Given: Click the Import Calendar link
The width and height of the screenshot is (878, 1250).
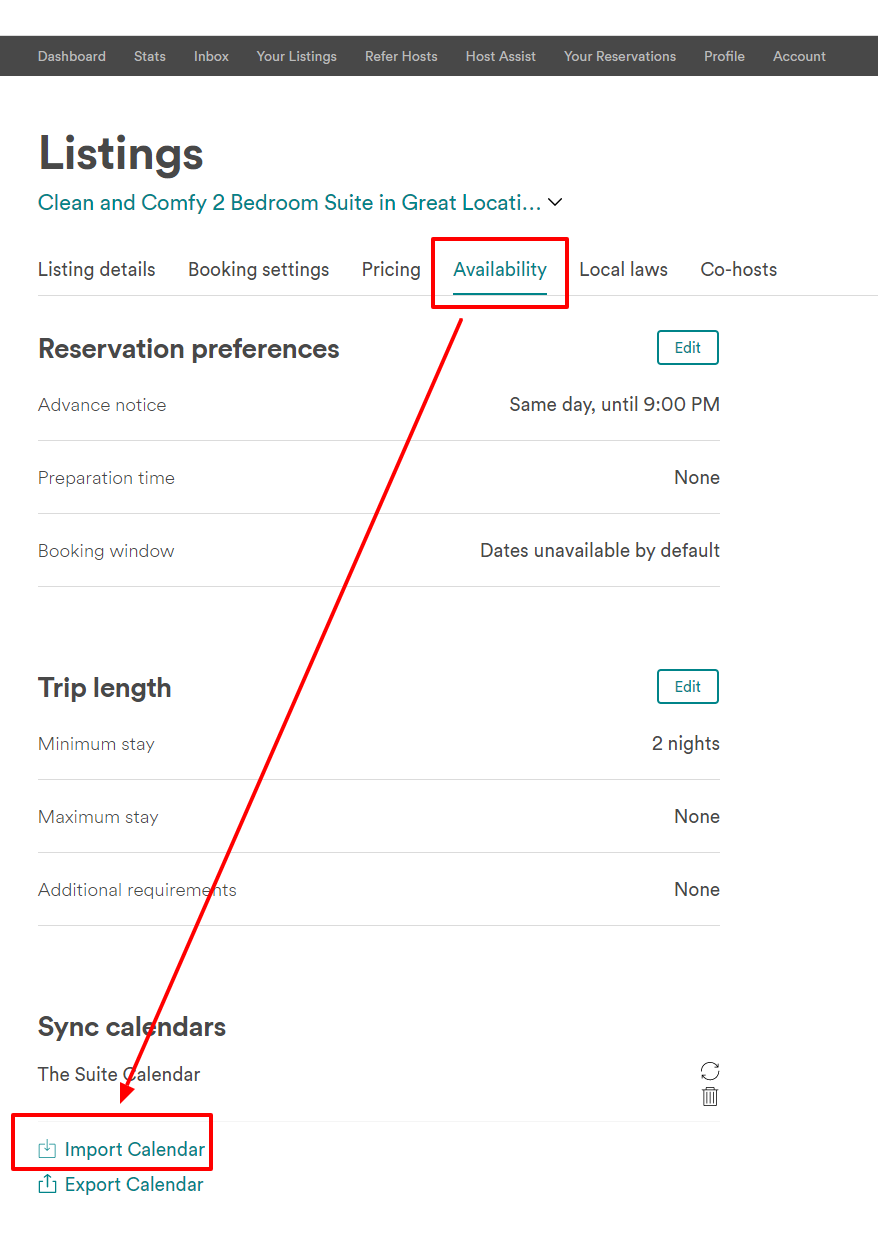Looking at the screenshot, I should [134, 1149].
